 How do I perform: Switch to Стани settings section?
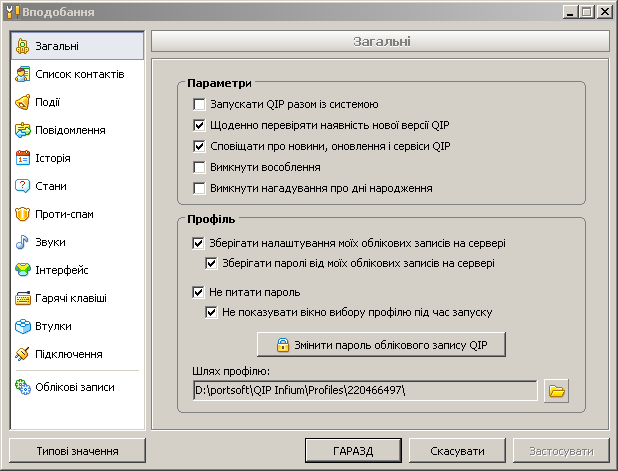tap(51, 186)
